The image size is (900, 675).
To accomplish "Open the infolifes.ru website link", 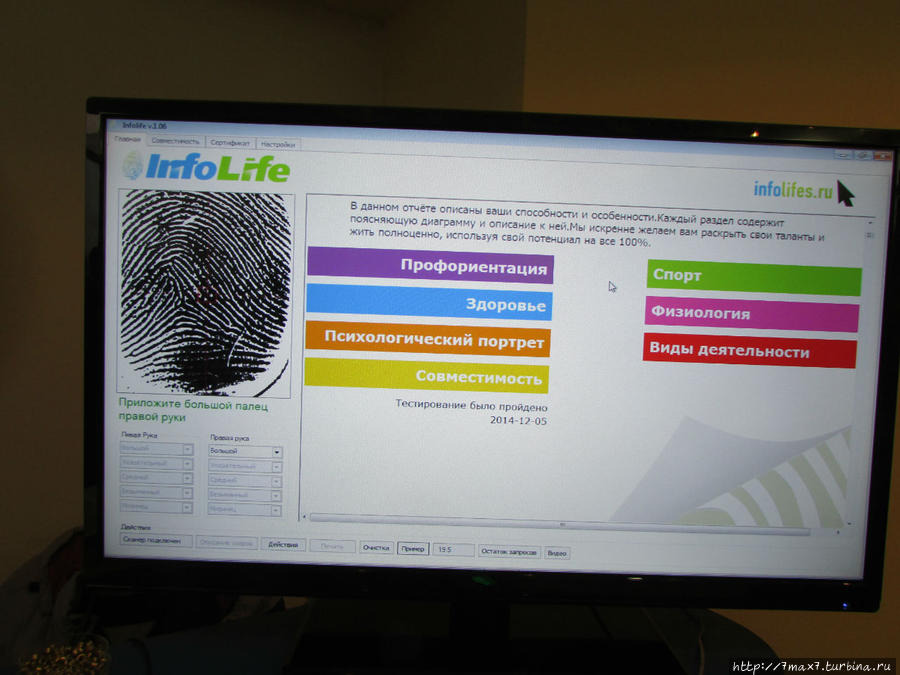I will point(793,189).
